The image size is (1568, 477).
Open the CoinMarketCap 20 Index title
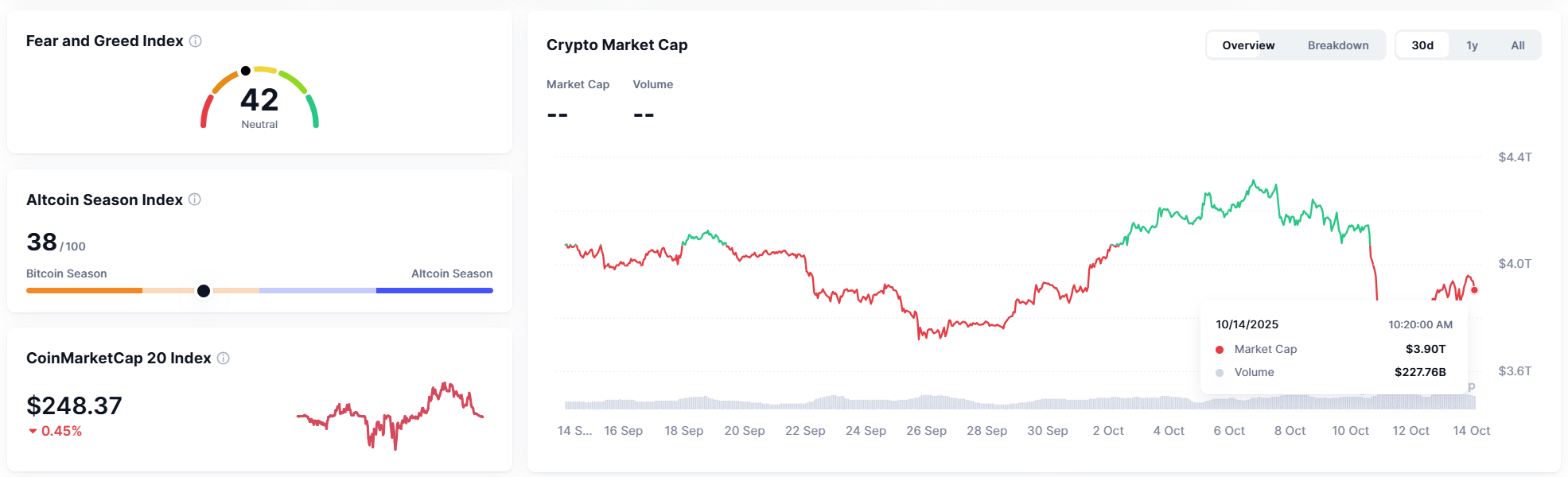pos(119,359)
